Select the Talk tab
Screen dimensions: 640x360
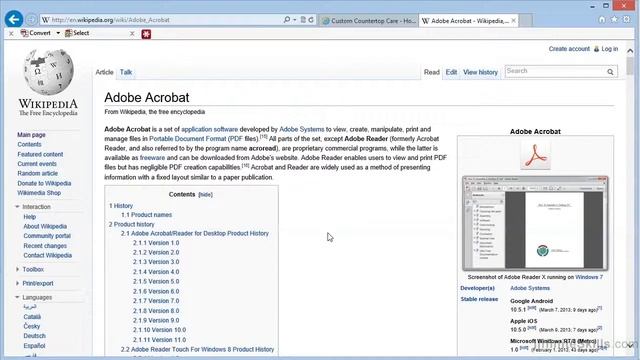(x=126, y=72)
